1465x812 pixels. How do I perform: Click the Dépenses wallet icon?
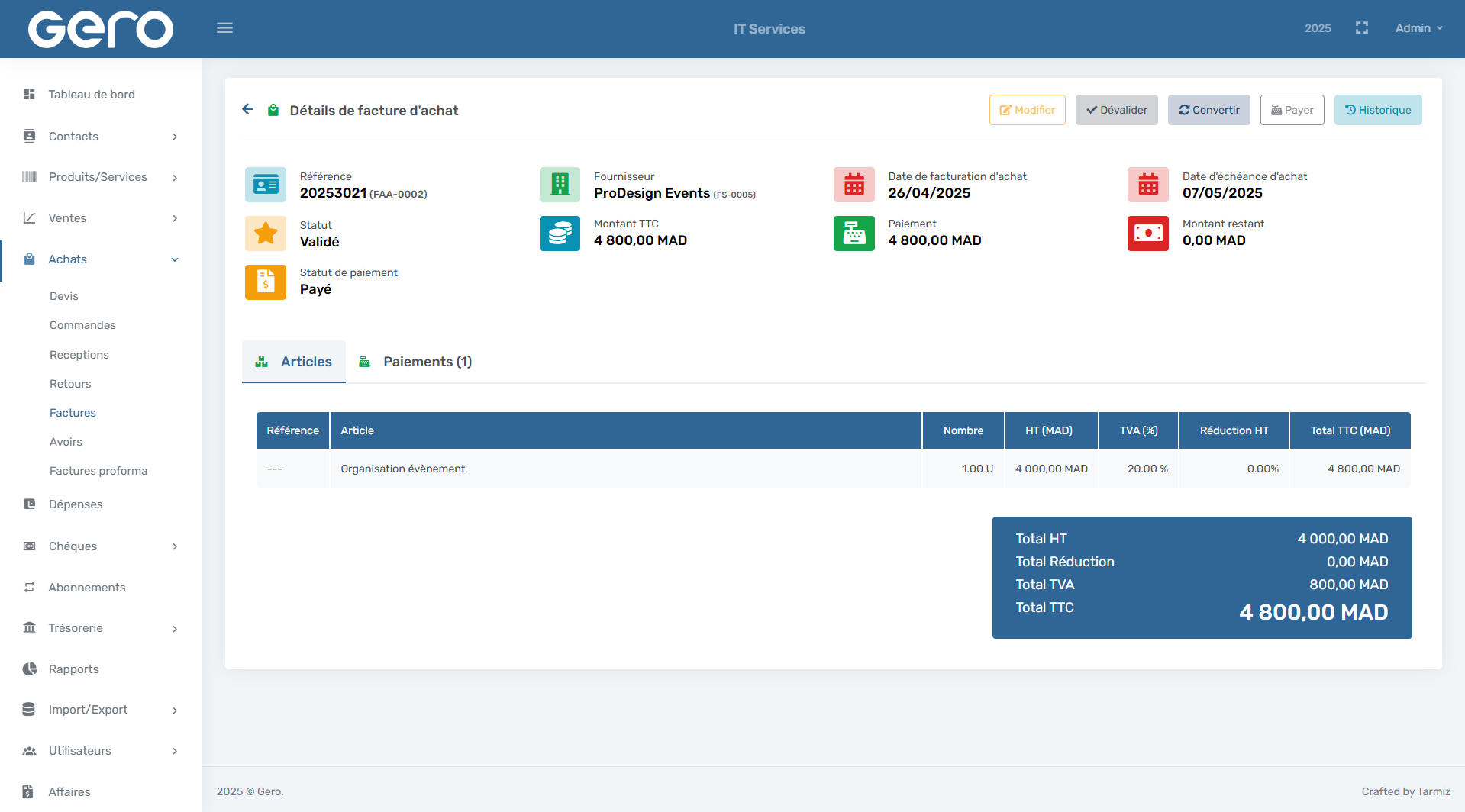(30, 504)
